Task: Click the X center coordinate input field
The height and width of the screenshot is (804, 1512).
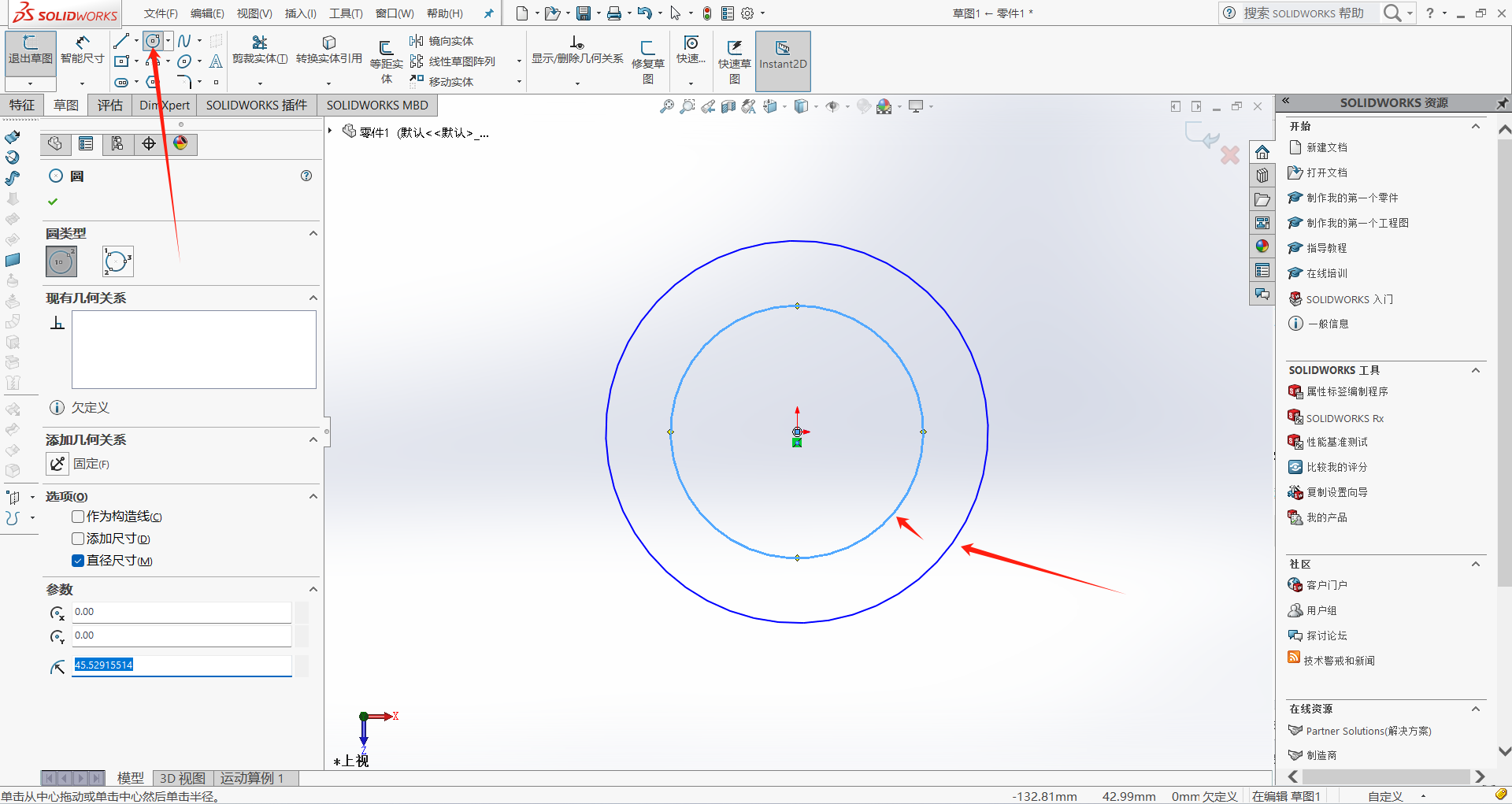Action: tap(182, 612)
